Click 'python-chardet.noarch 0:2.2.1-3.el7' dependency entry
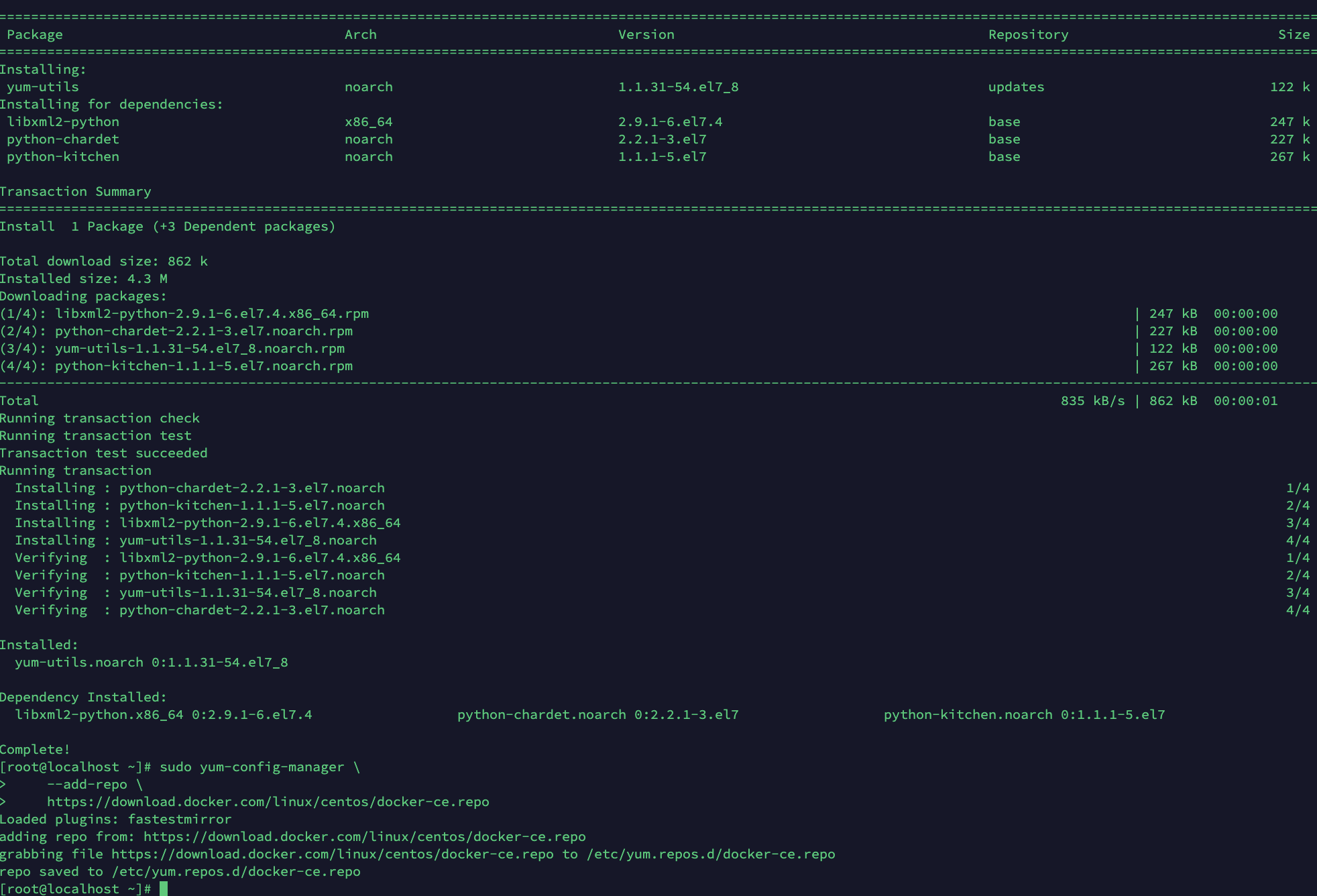 click(x=598, y=714)
